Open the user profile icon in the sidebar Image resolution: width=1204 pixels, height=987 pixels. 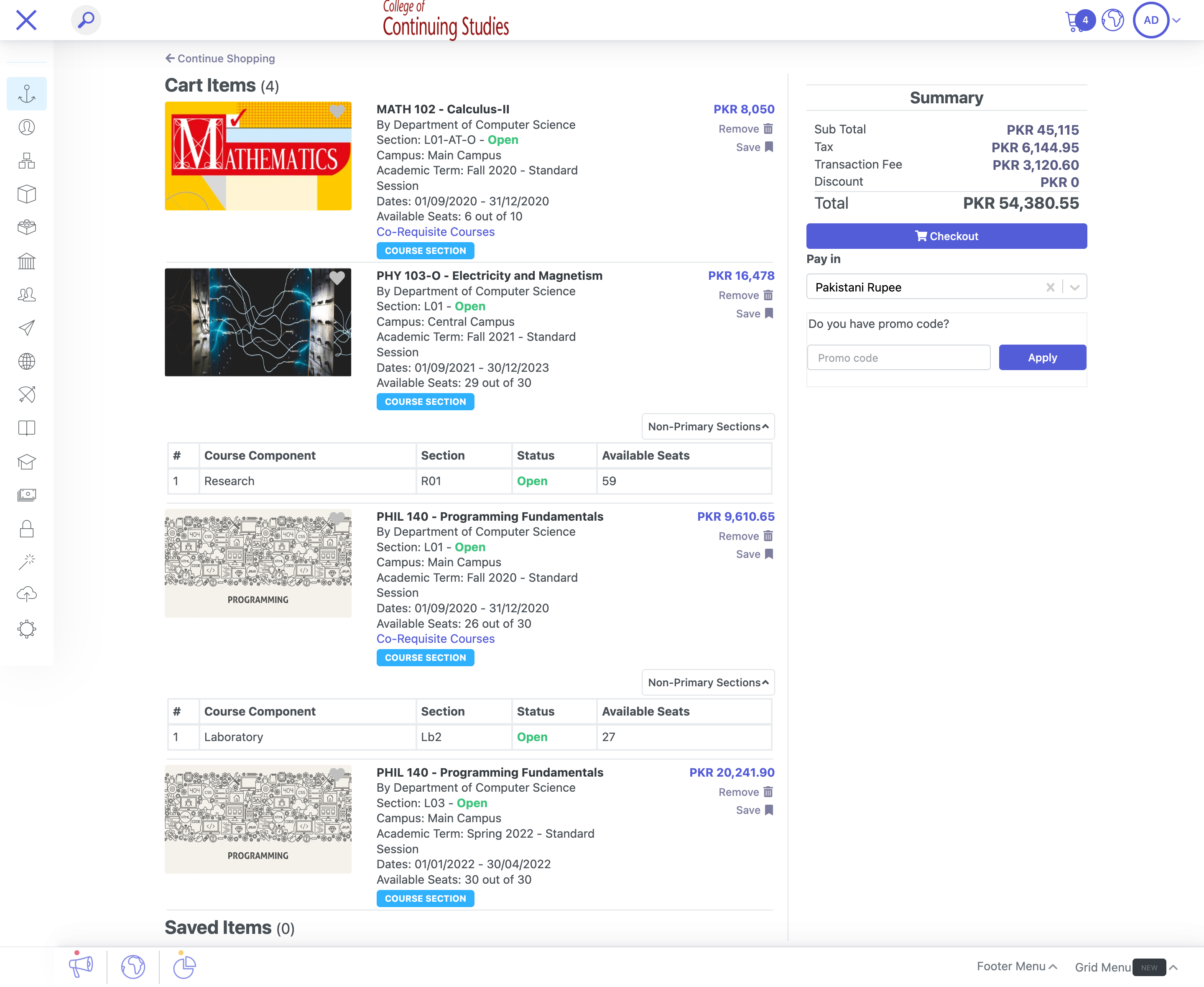27,128
